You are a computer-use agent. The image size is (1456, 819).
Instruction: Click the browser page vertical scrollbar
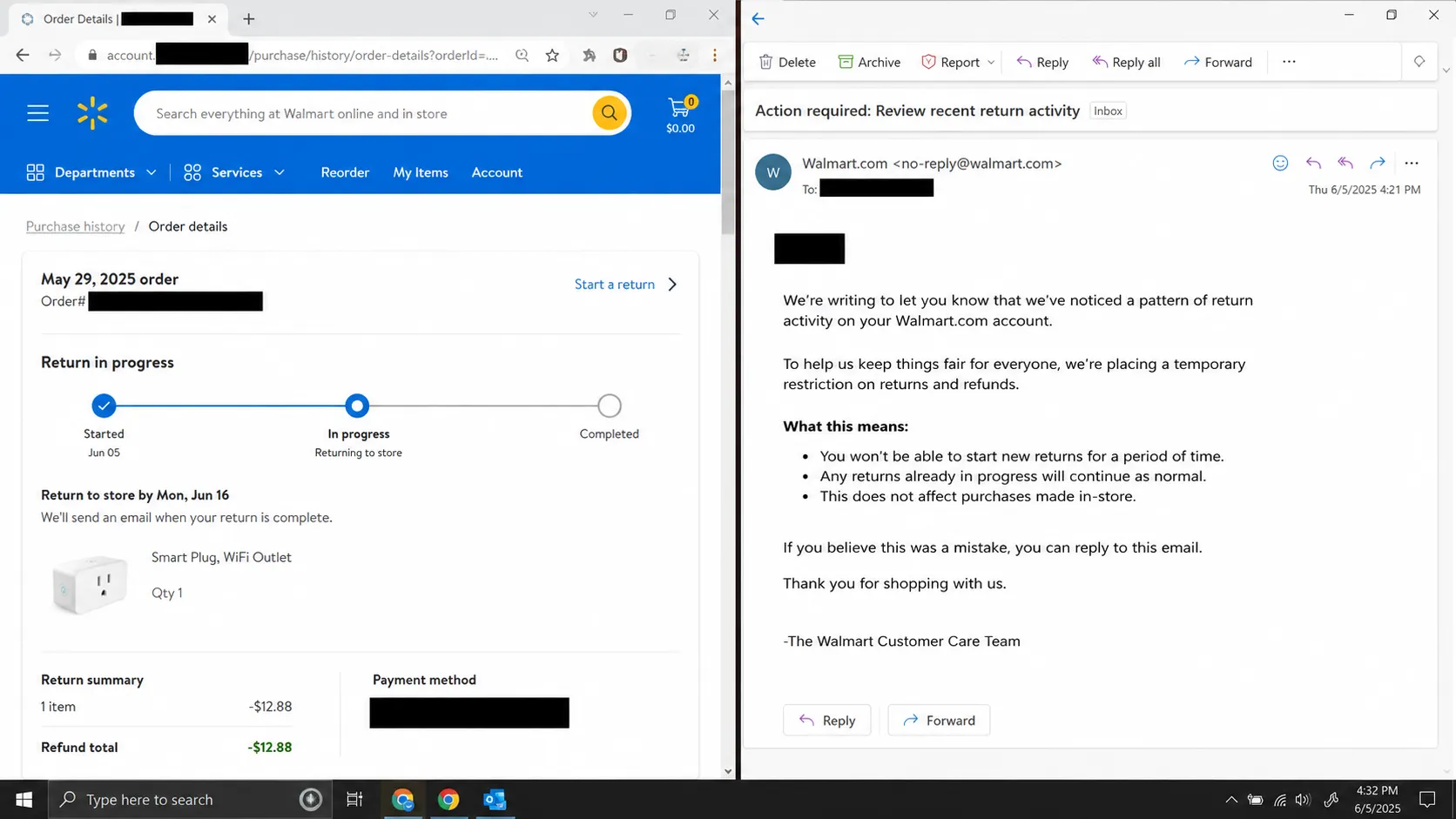pos(728,161)
